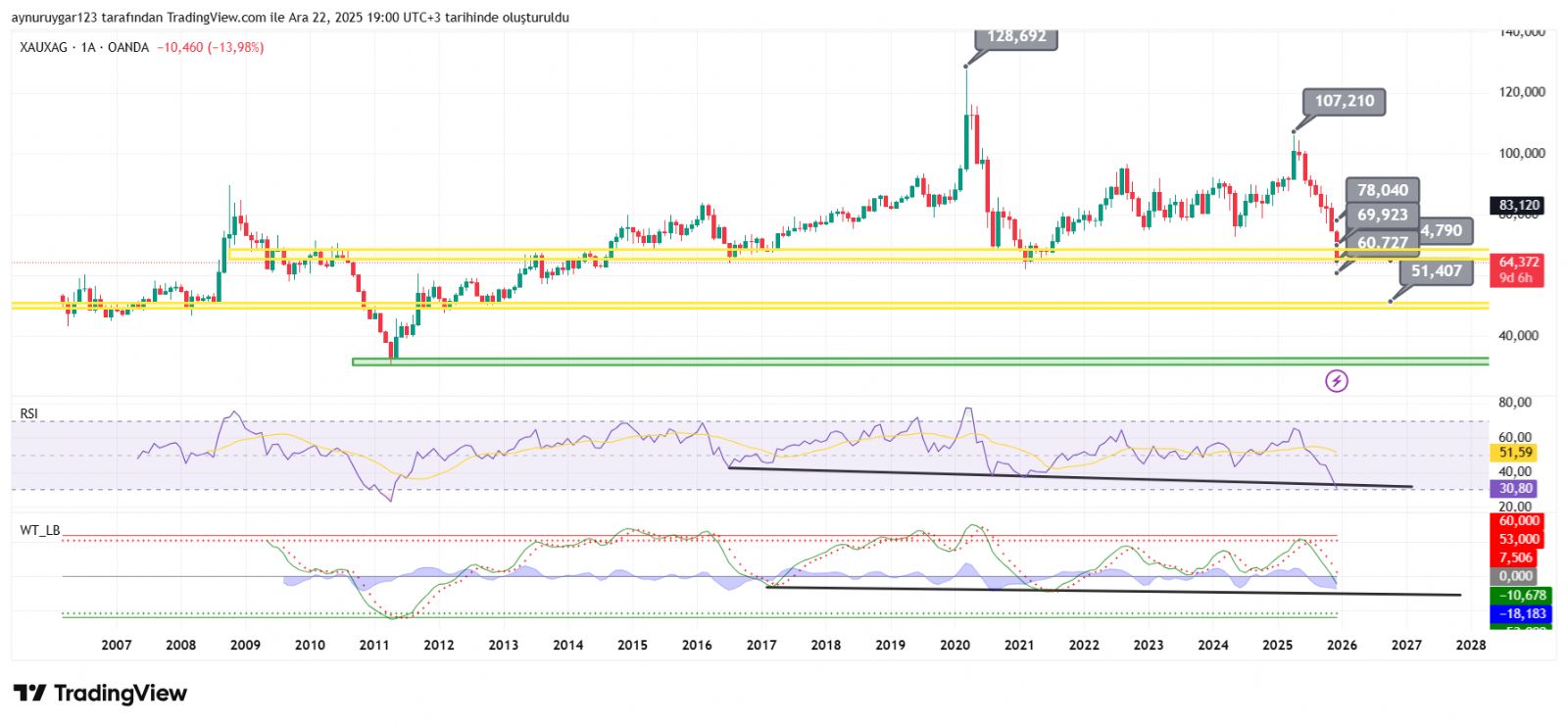This screenshot has height=726, width=1568.
Task: Click the purple lightning bolt icon
Action: pos(1336,381)
